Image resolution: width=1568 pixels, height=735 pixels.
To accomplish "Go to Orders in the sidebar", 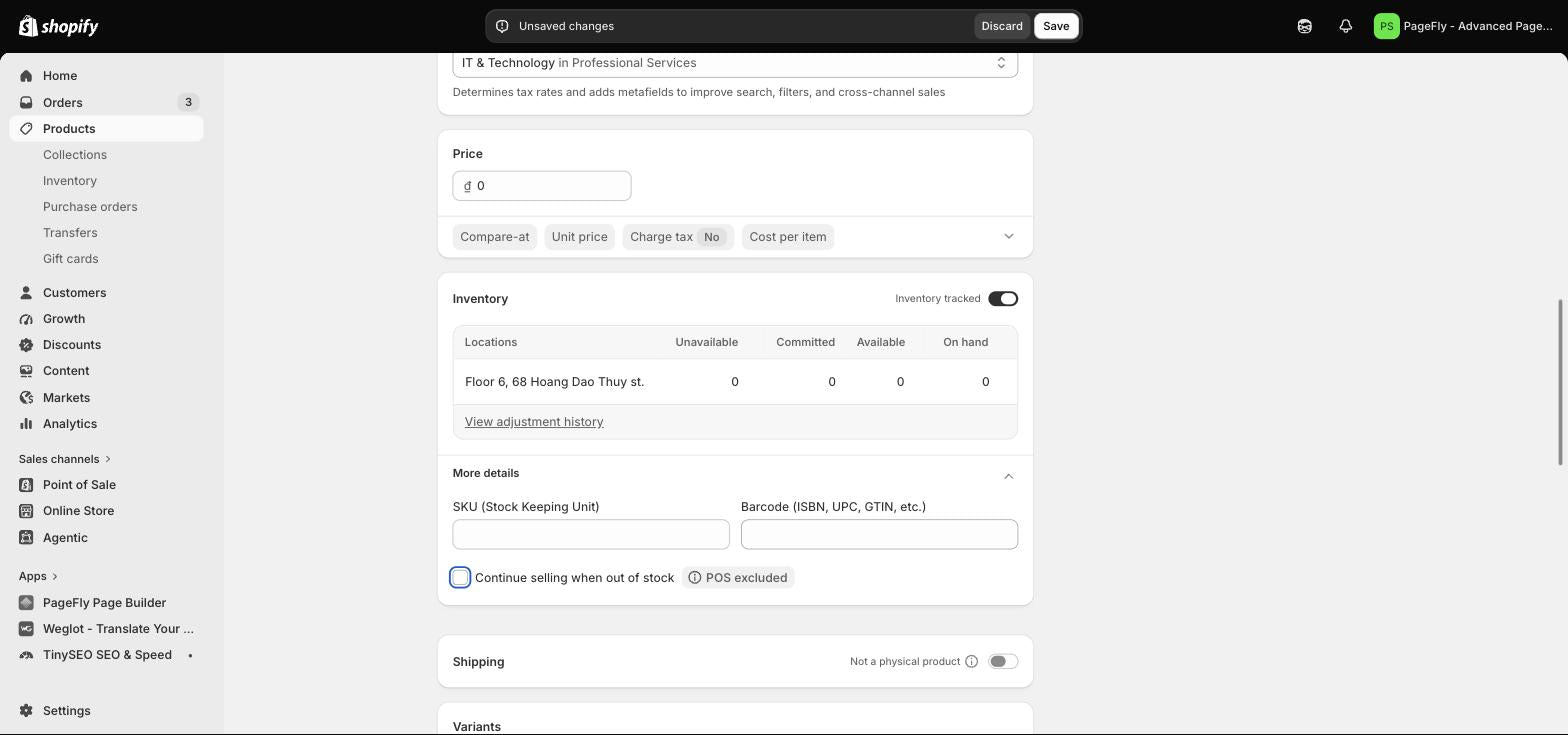I will (x=63, y=102).
